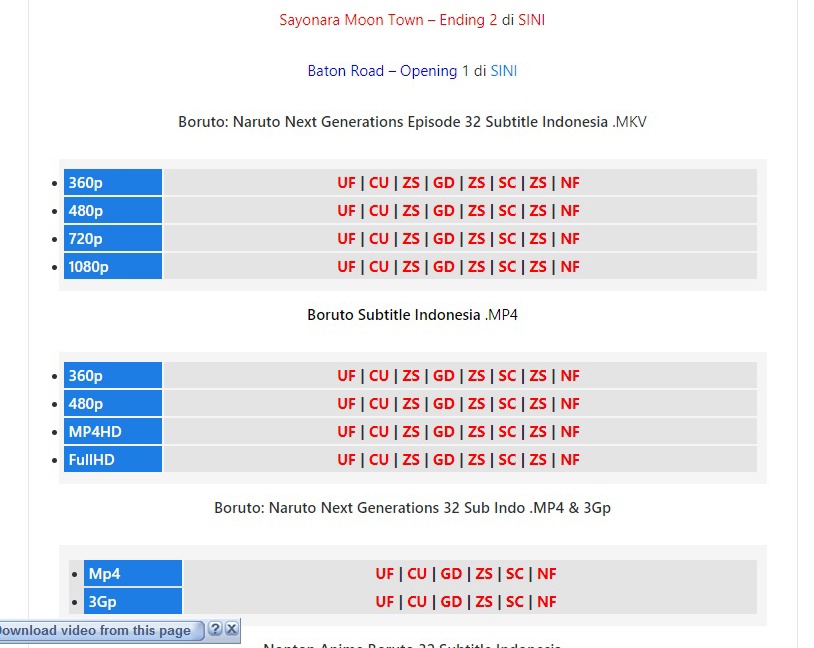The width and height of the screenshot is (814, 648).
Task: Open SINI link for Baton Road opening
Action: click(x=504, y=71)
